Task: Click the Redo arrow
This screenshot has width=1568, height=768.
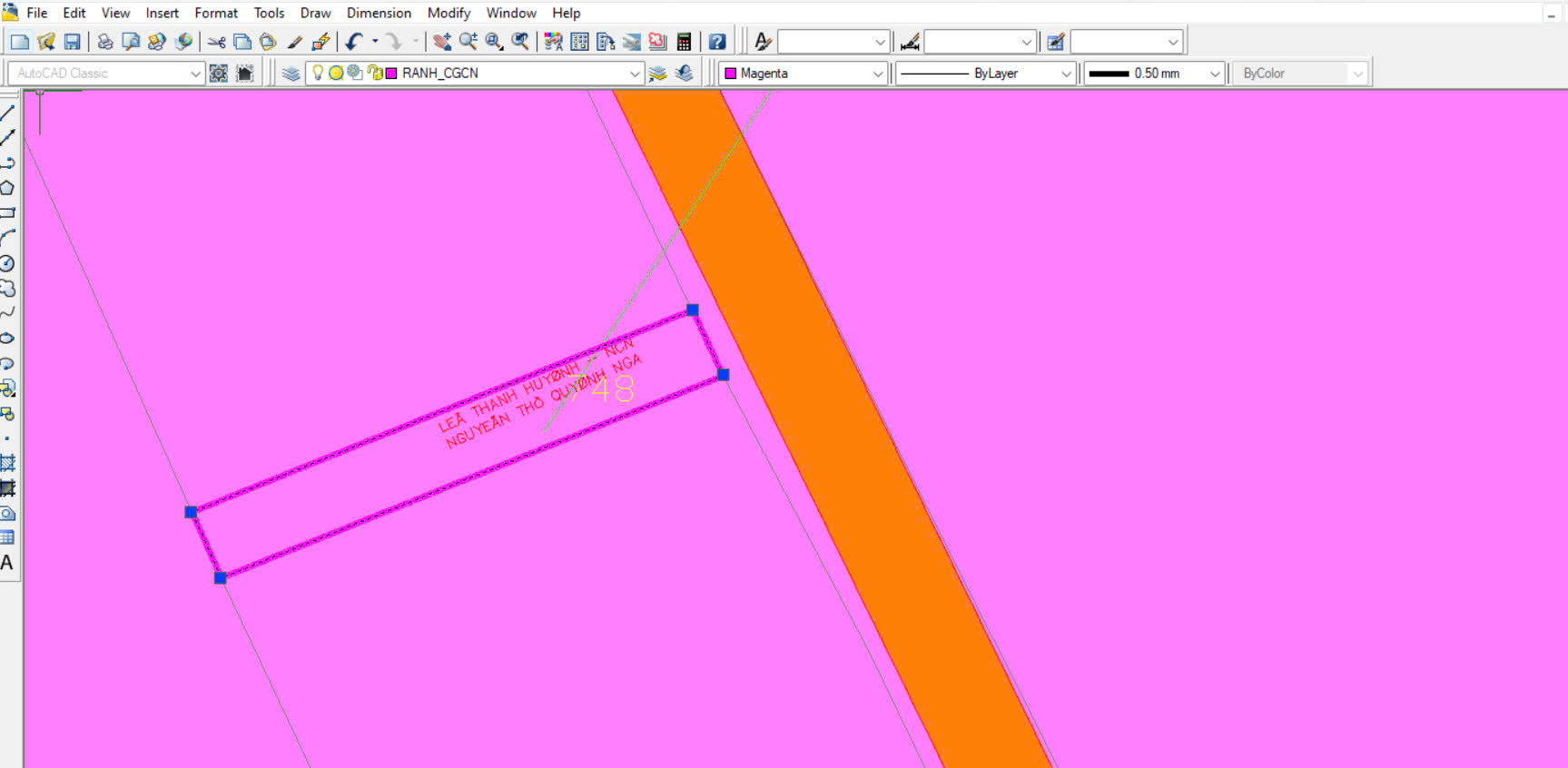Action: (393, 42)
